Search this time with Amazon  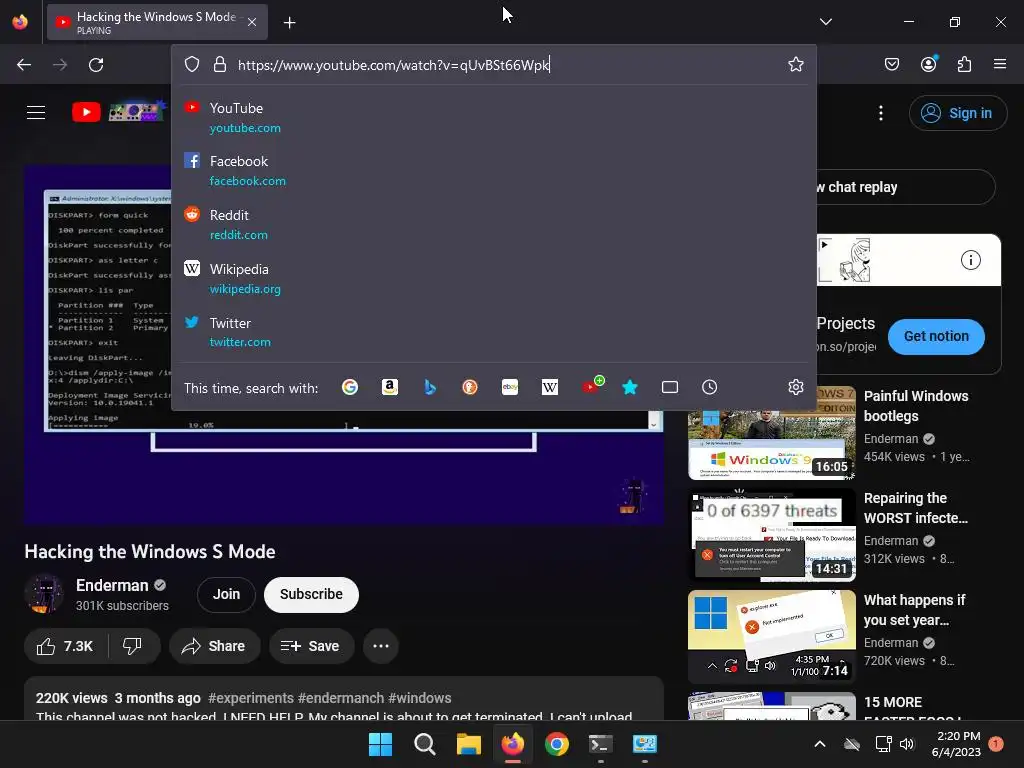[x=390, y=387]
